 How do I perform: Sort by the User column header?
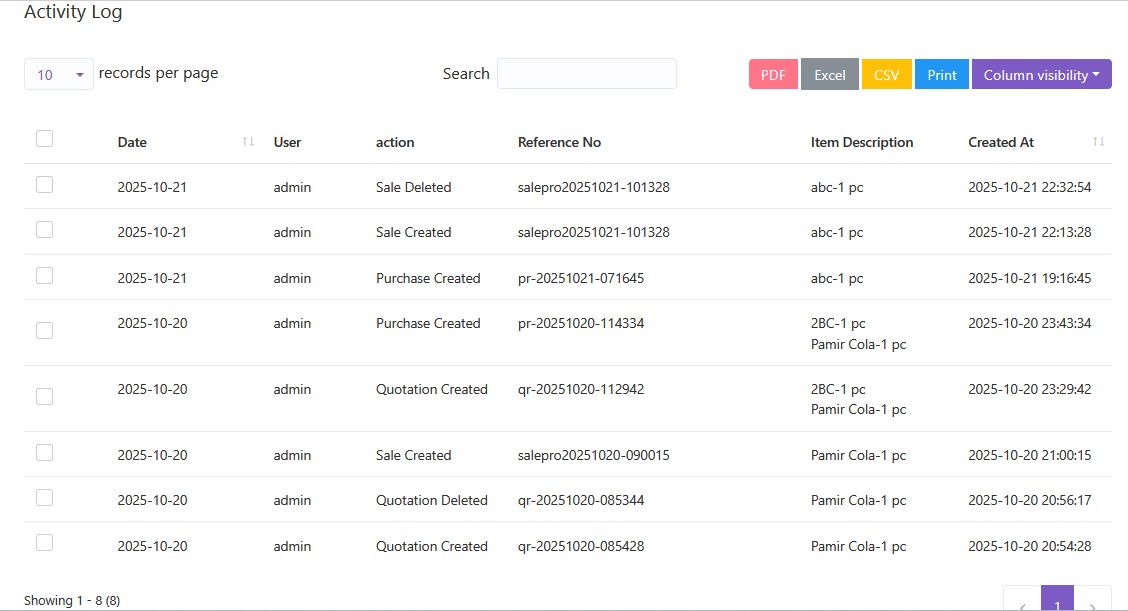(287, 142)
